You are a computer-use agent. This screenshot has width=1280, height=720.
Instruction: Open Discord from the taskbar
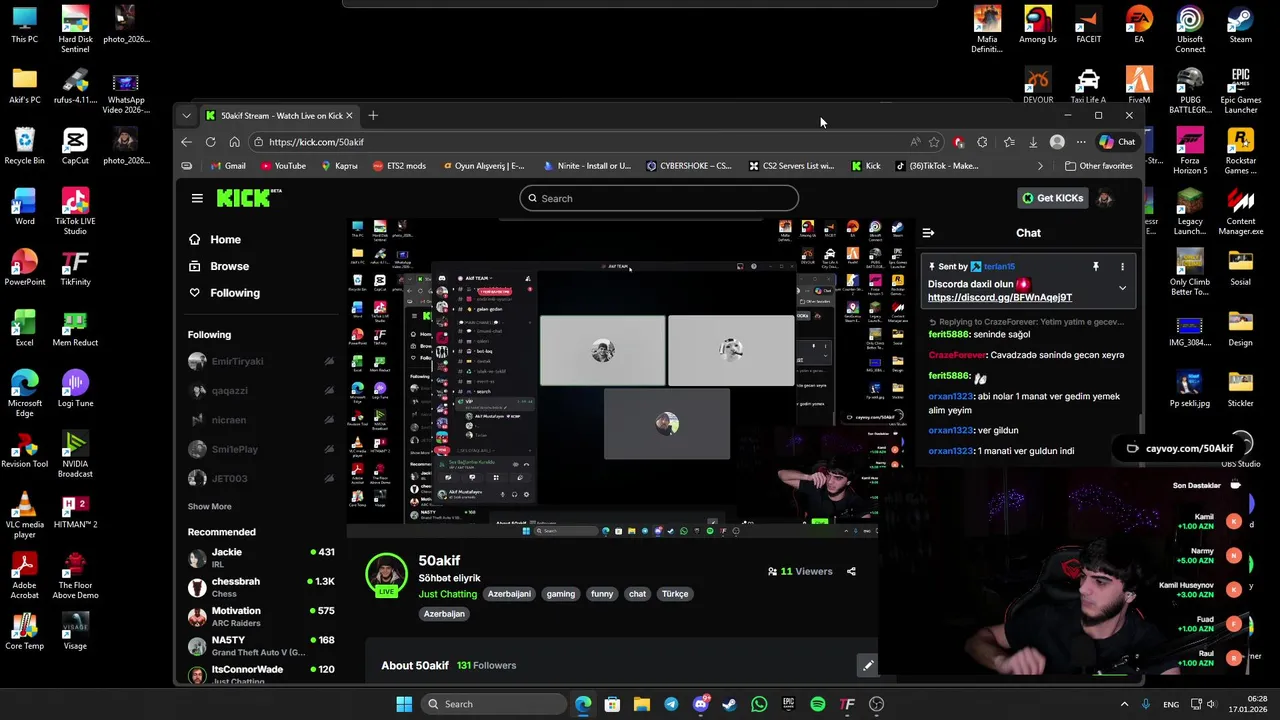(x=700, y=704)
